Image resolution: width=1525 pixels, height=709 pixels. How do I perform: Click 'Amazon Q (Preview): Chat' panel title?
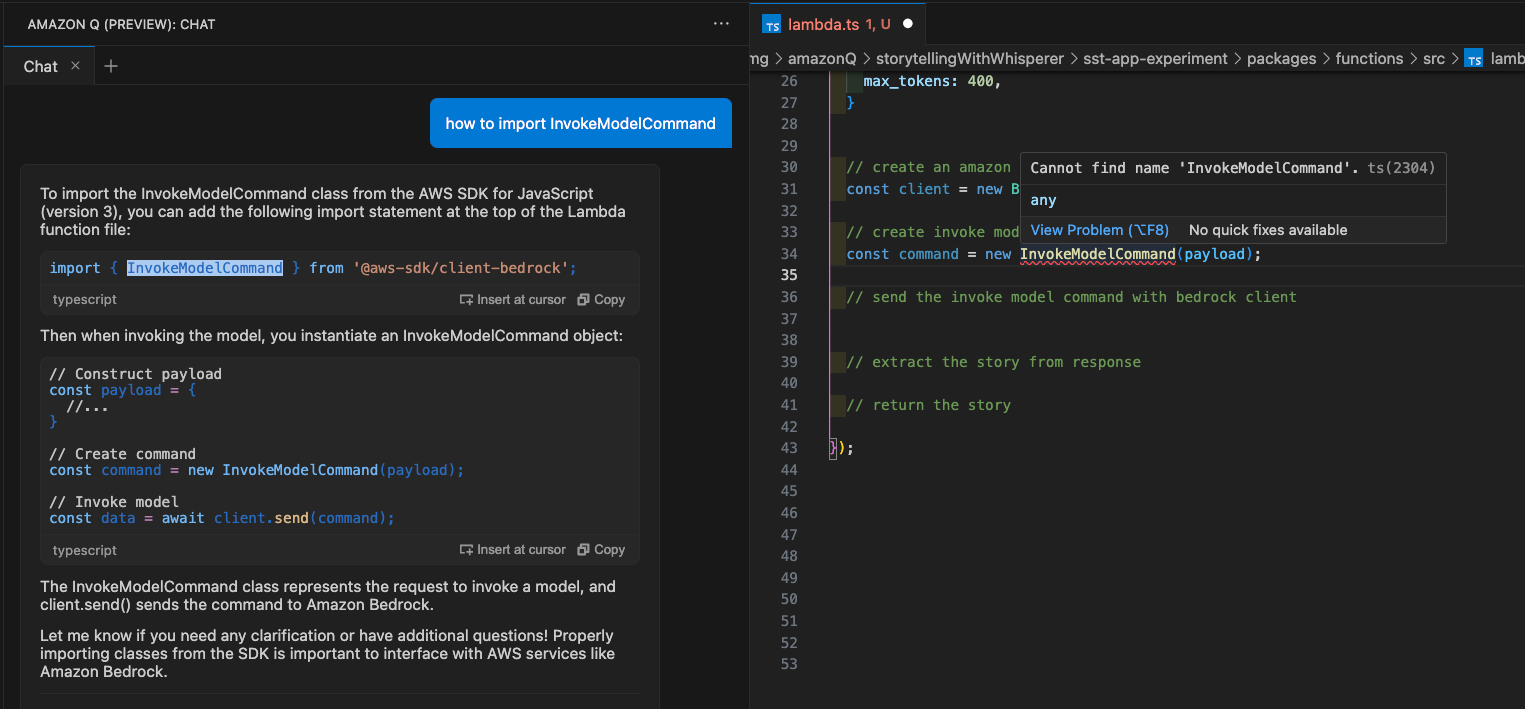pyautogui.click(x=121, y=24)
